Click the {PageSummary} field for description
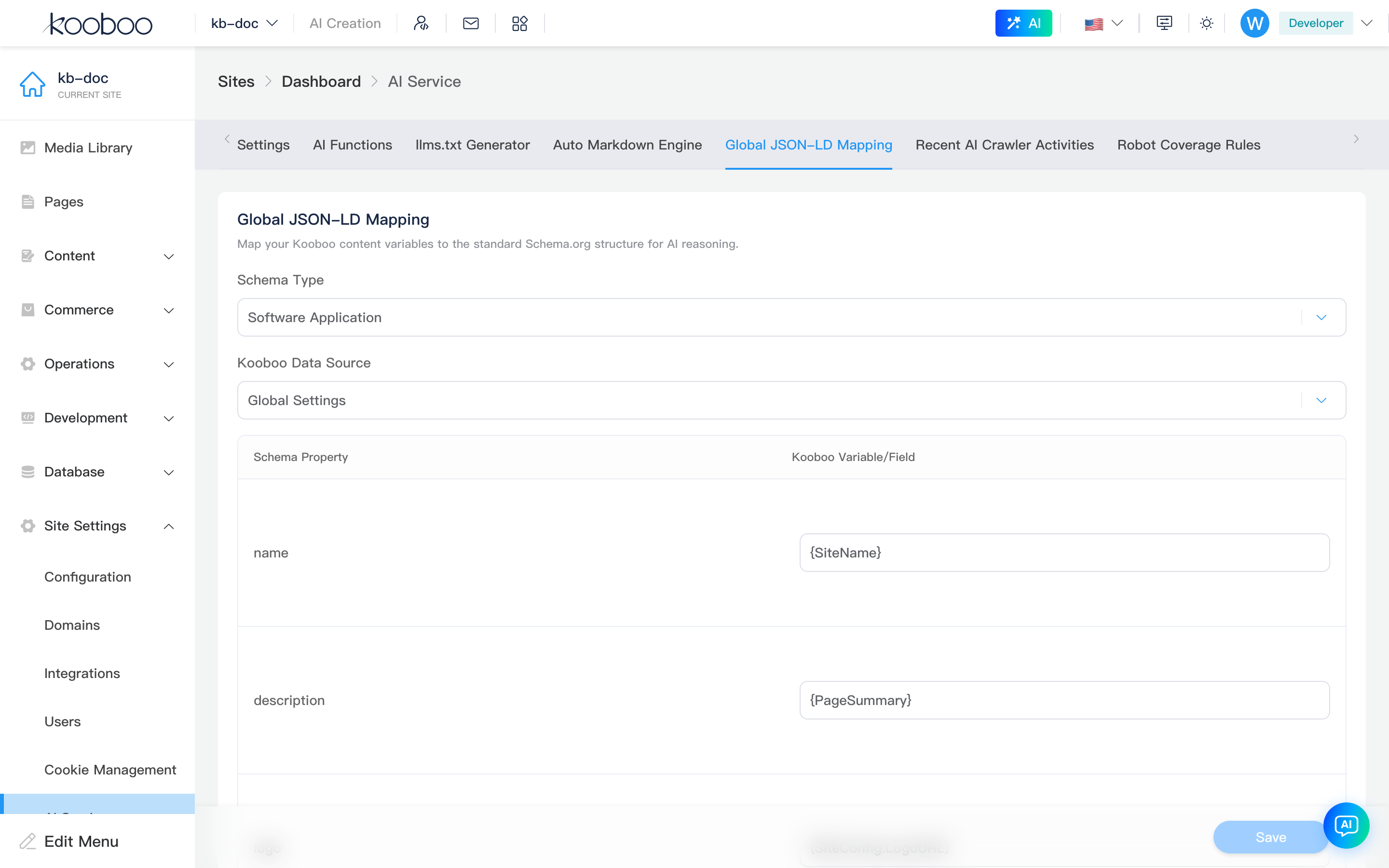Screen dimensions: 1389x868 pos(1065,700)
